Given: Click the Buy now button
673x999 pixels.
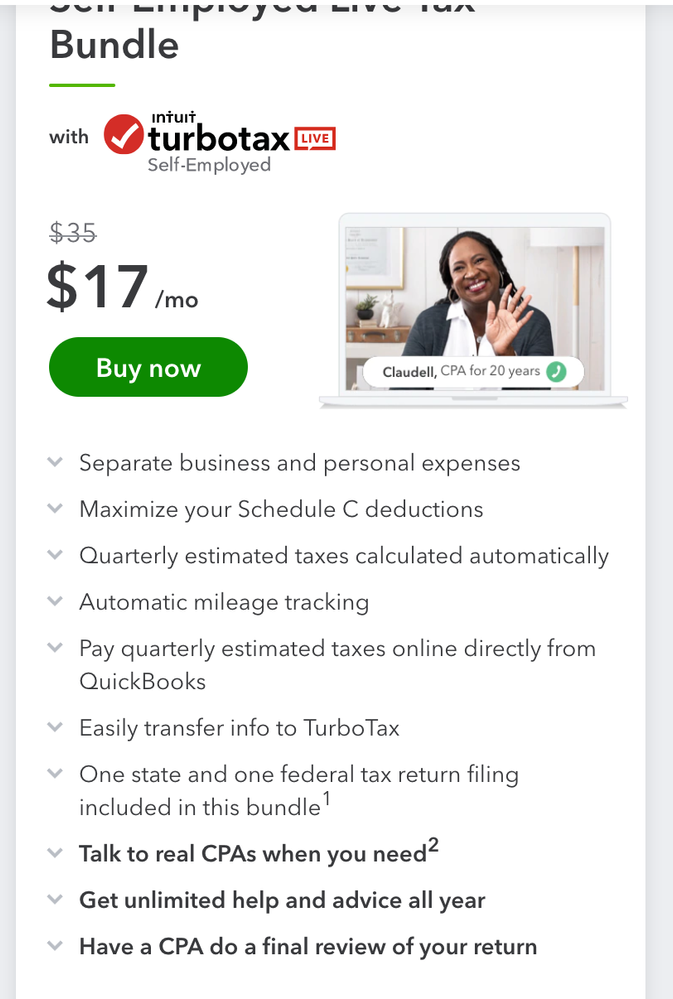Looking at the screenshot, I should tap(148, 367).
